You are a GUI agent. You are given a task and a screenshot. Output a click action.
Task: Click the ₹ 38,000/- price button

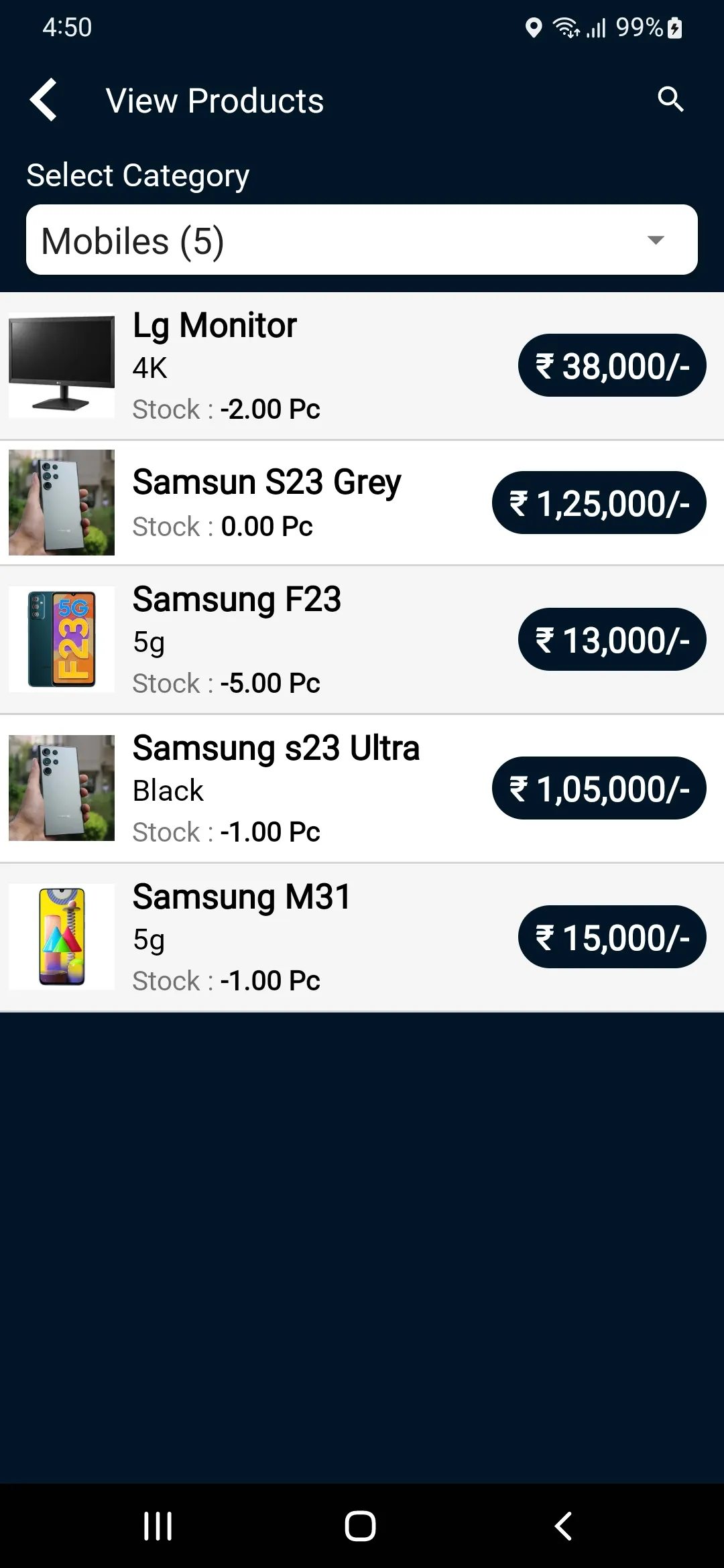[x=612, y=365]
